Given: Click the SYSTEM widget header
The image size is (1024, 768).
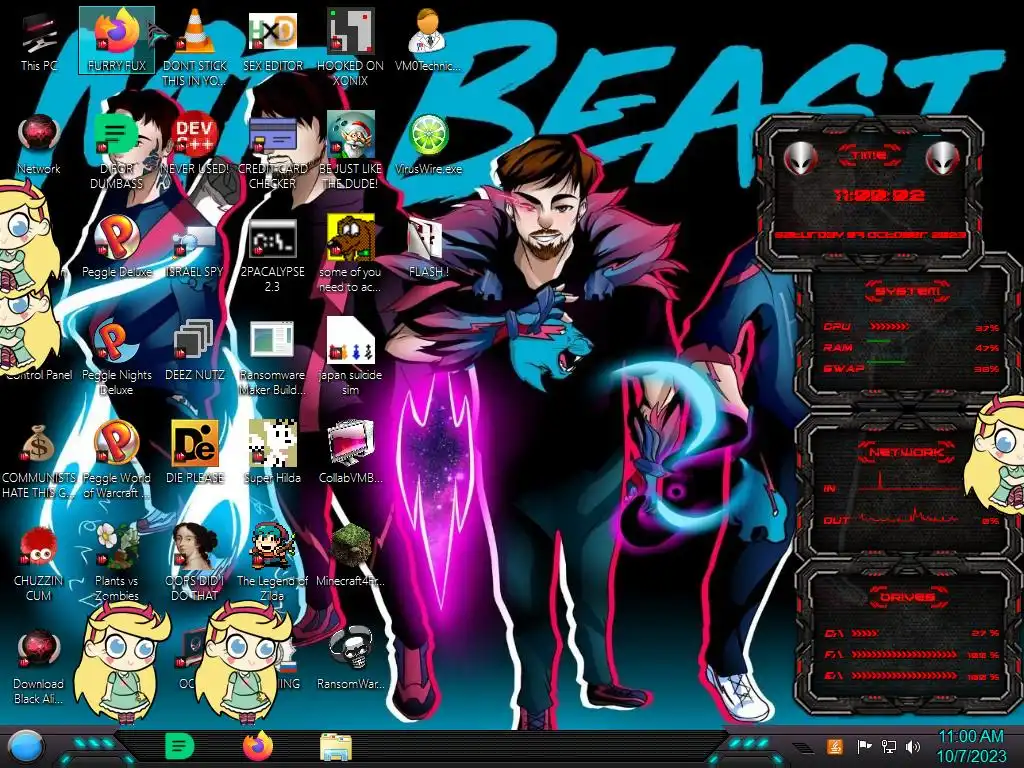Looking at the screenshot, I should 907,291.
